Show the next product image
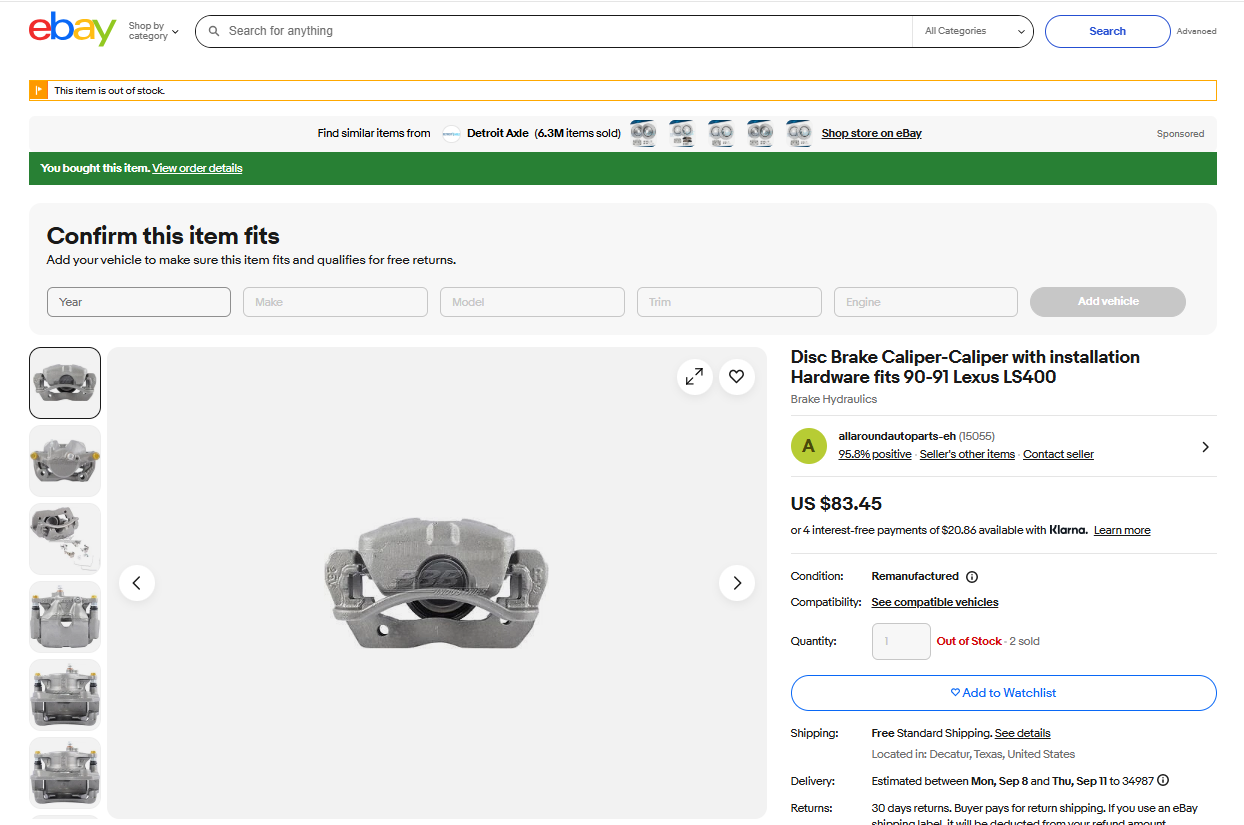1244x825 pixels. (x=737, y=583)
